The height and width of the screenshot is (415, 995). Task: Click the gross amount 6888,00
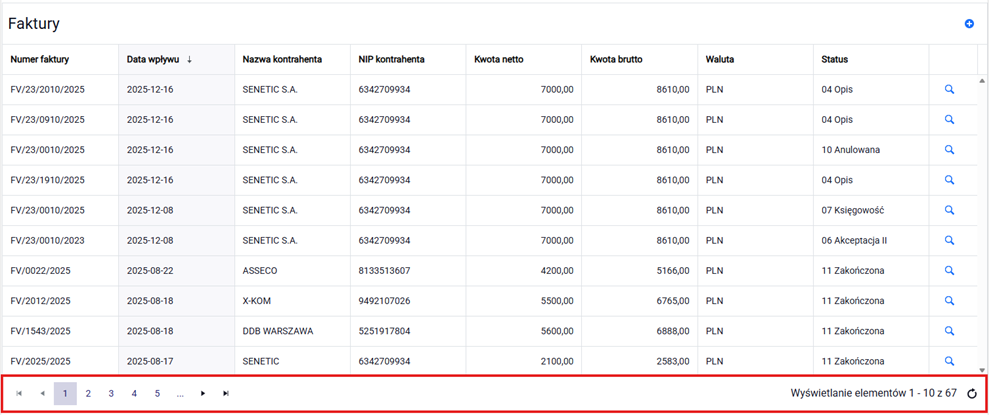(673, 331)
